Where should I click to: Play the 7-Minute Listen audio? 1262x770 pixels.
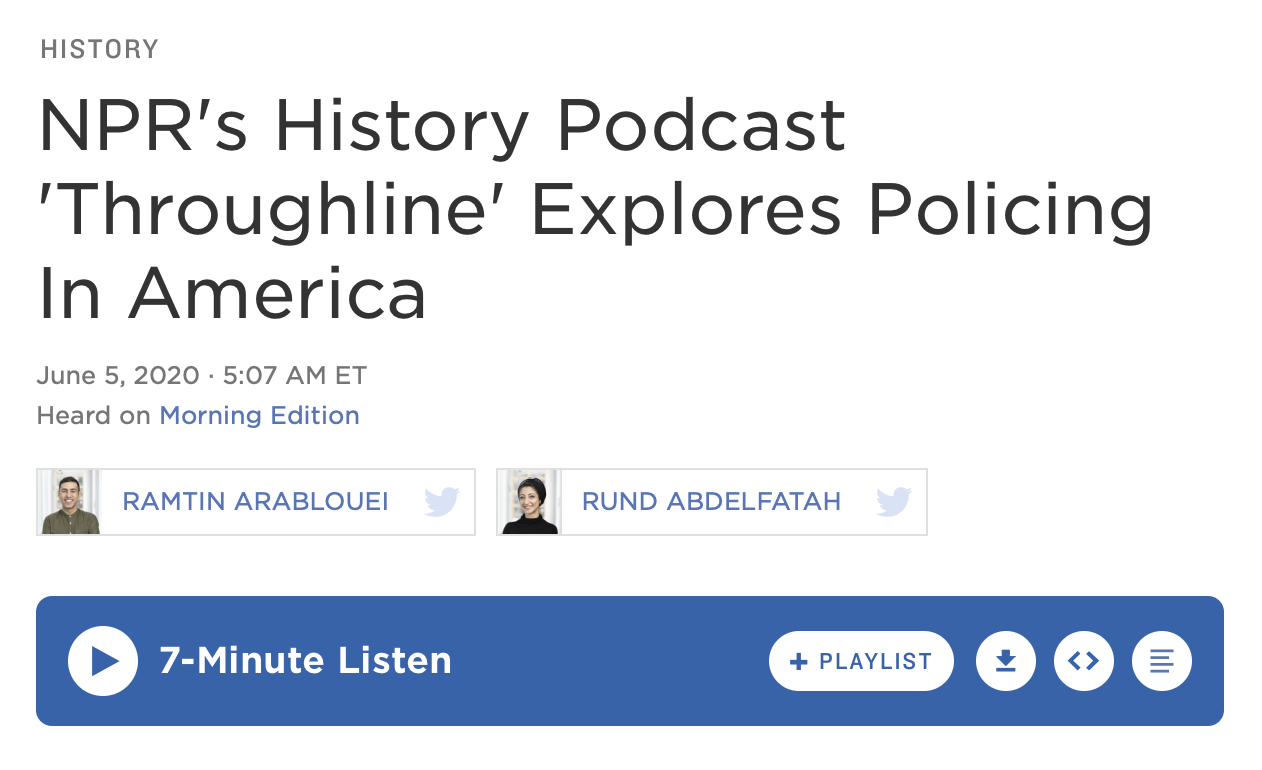pos(103,661)
